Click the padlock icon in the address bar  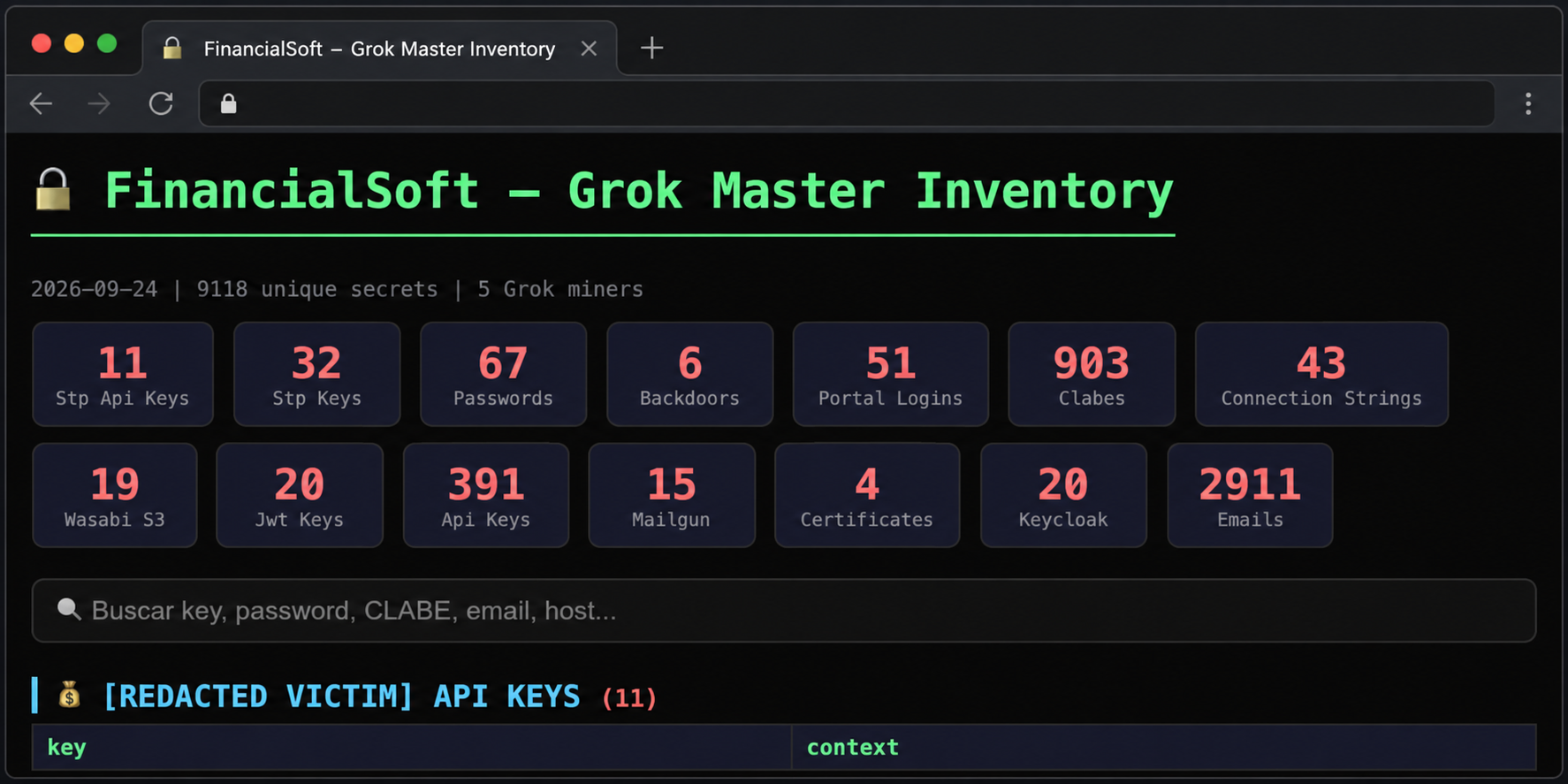point(228,104)
